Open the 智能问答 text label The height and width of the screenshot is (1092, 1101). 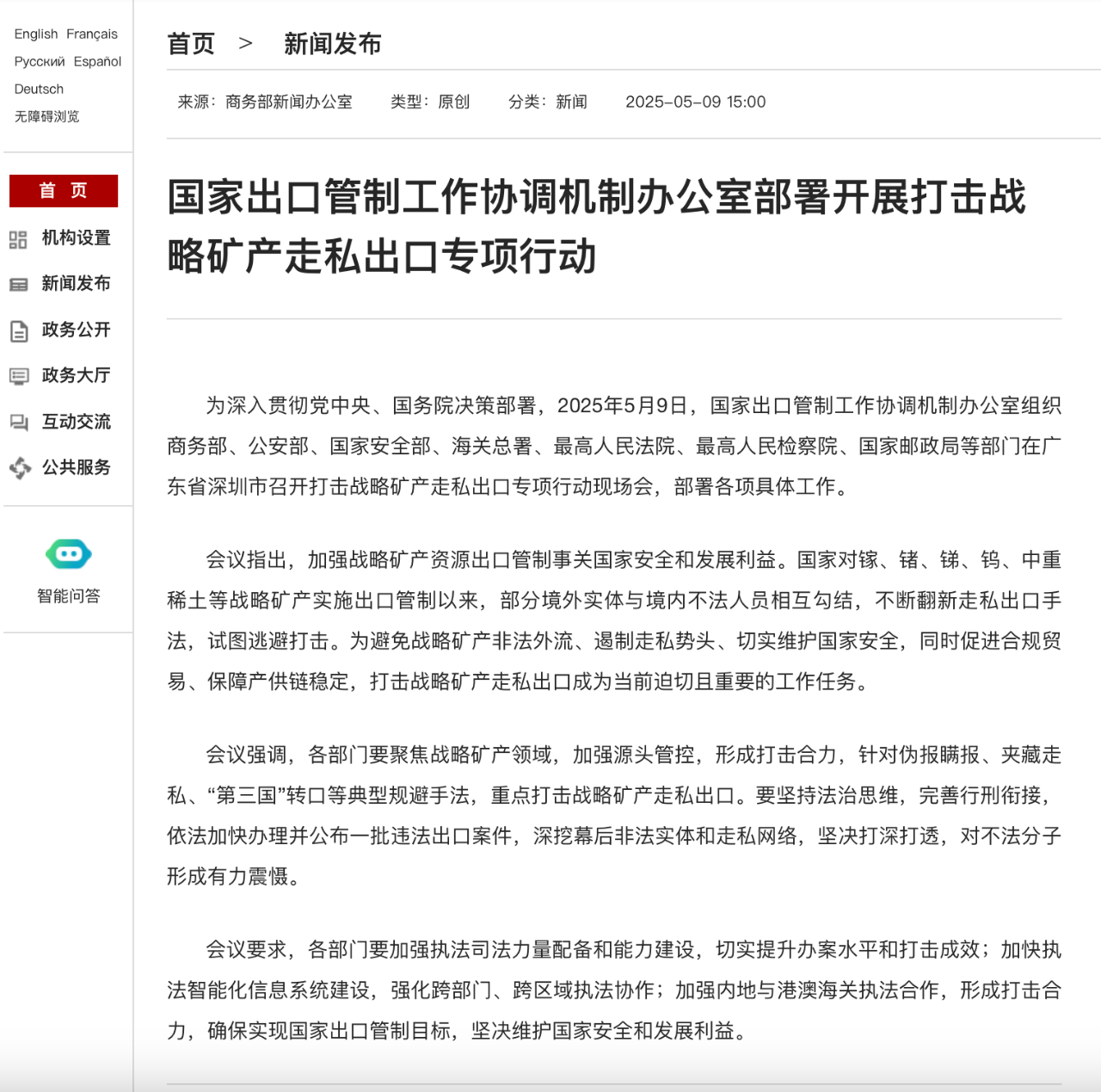click(69, 596)
